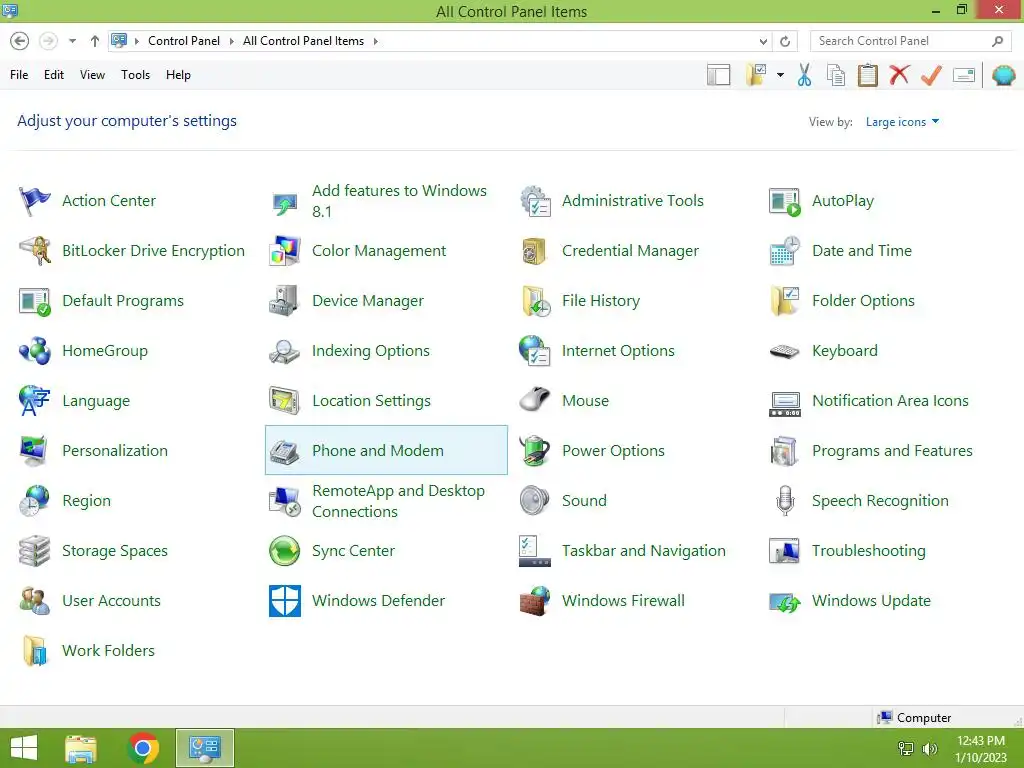The image size is (1024, 768).
Task: Click the Indexing Options magnifier icon
Action: pos(285,351)
